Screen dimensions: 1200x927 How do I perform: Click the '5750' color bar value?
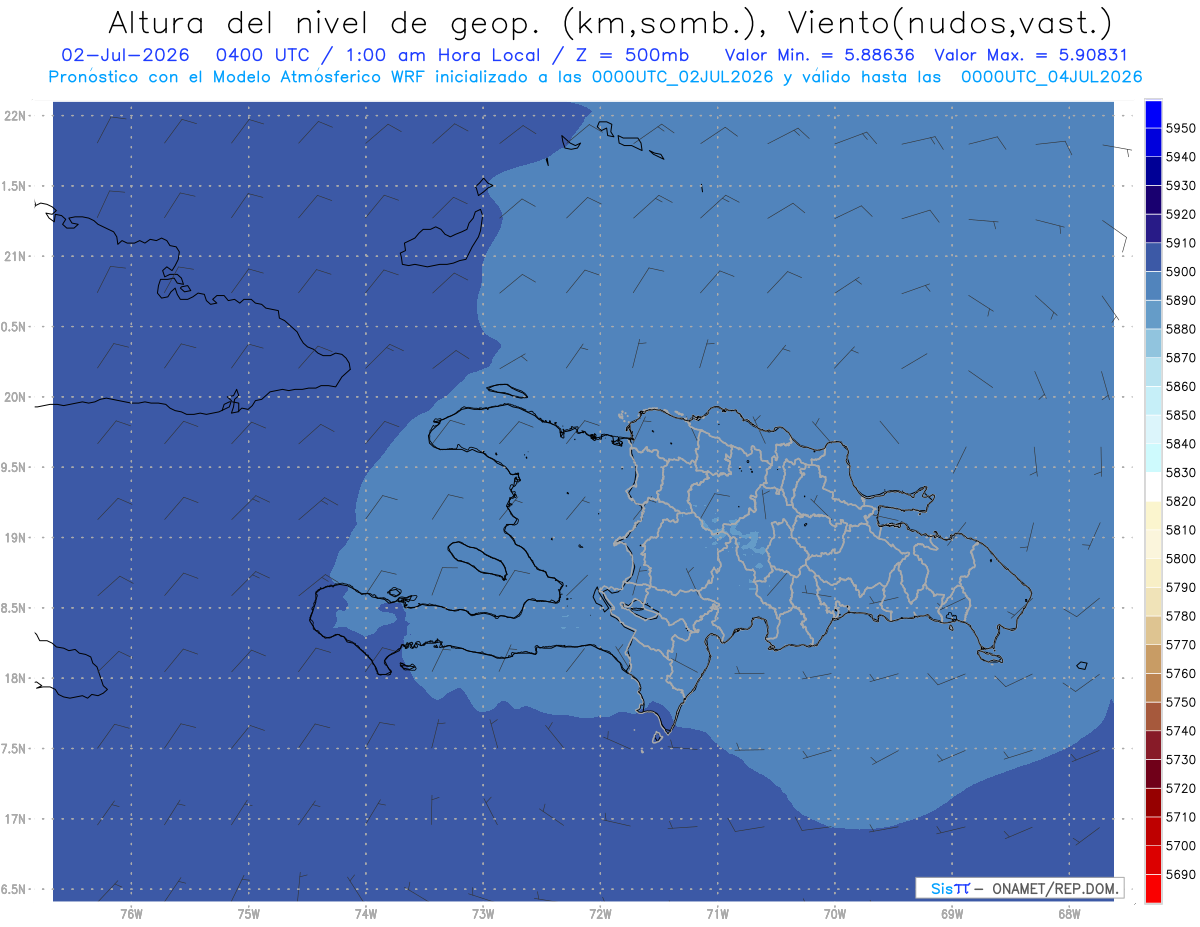coord(1180,702)
